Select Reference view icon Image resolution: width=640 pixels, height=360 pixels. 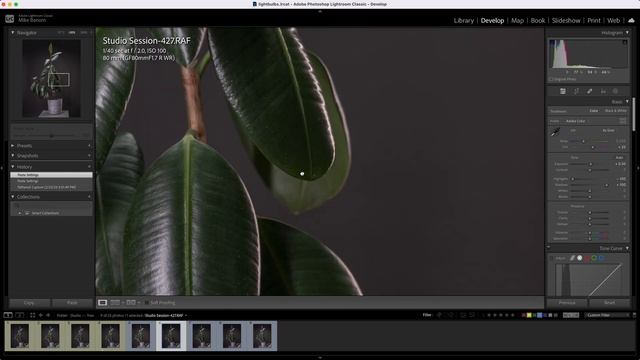point(116,302)
